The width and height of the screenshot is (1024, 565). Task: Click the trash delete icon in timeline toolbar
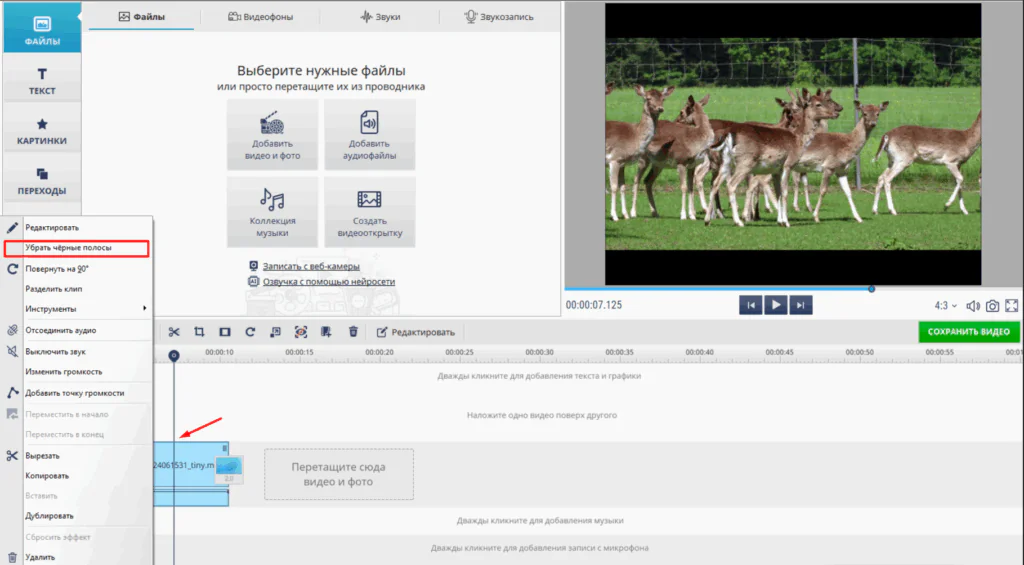353,332
